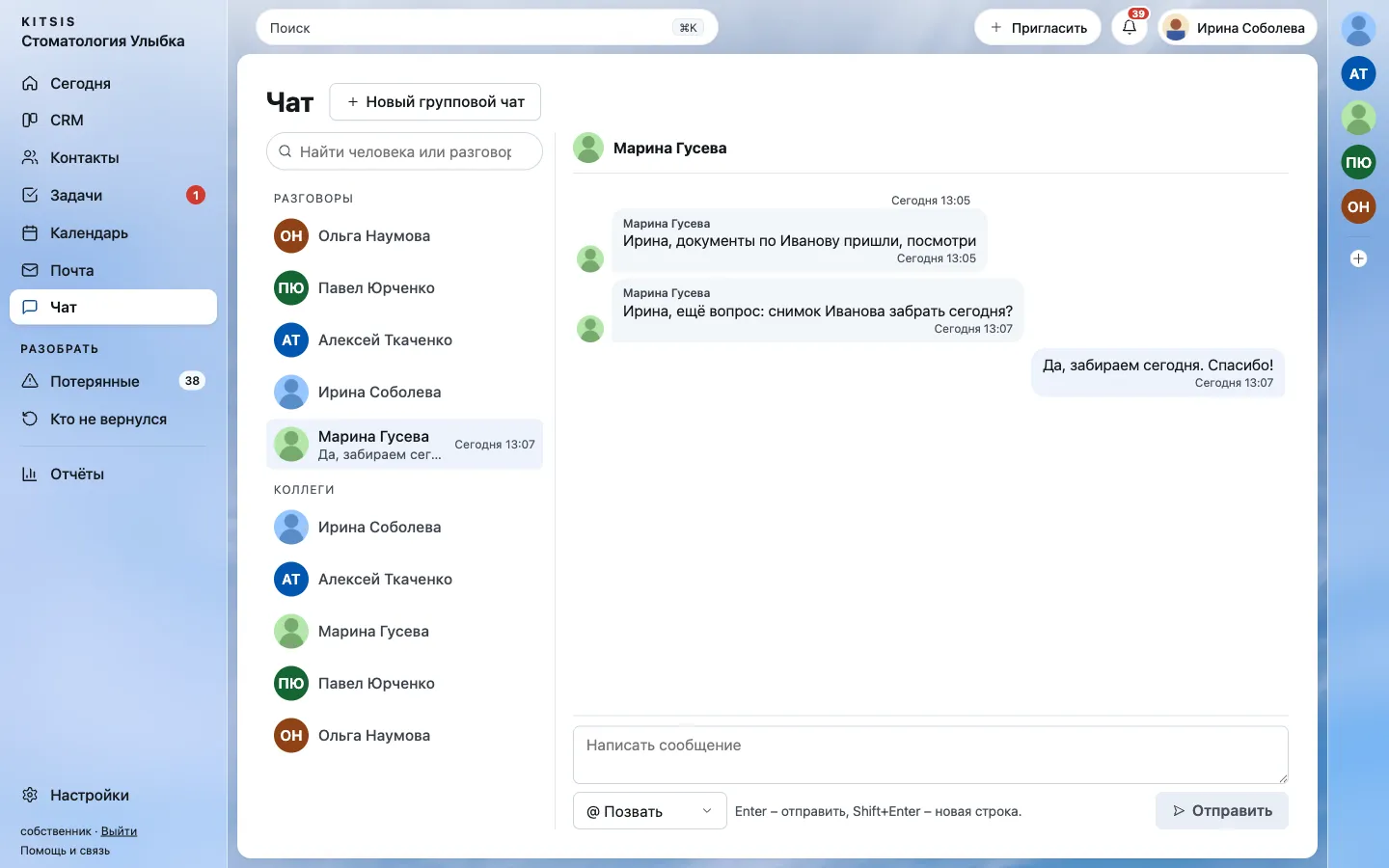This screenshot has height=868, width=1389.
Task: Select Алексей Ткаченко under Коллеги
Action: click(404, 579)
